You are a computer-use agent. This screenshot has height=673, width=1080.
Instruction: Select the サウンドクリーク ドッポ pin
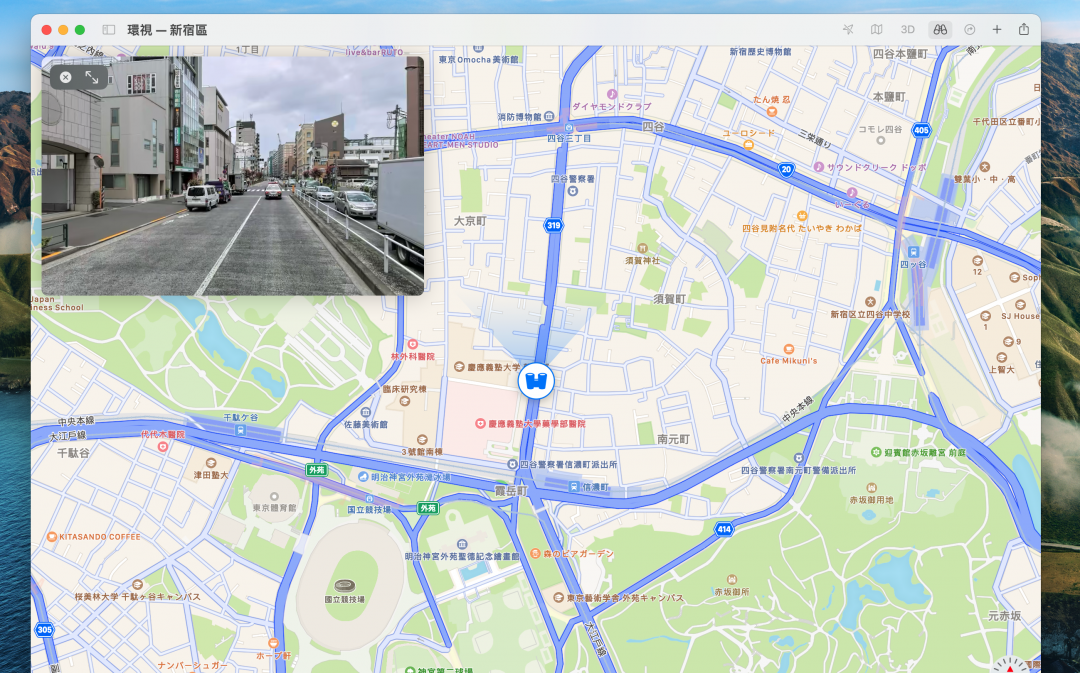point(819,167)
